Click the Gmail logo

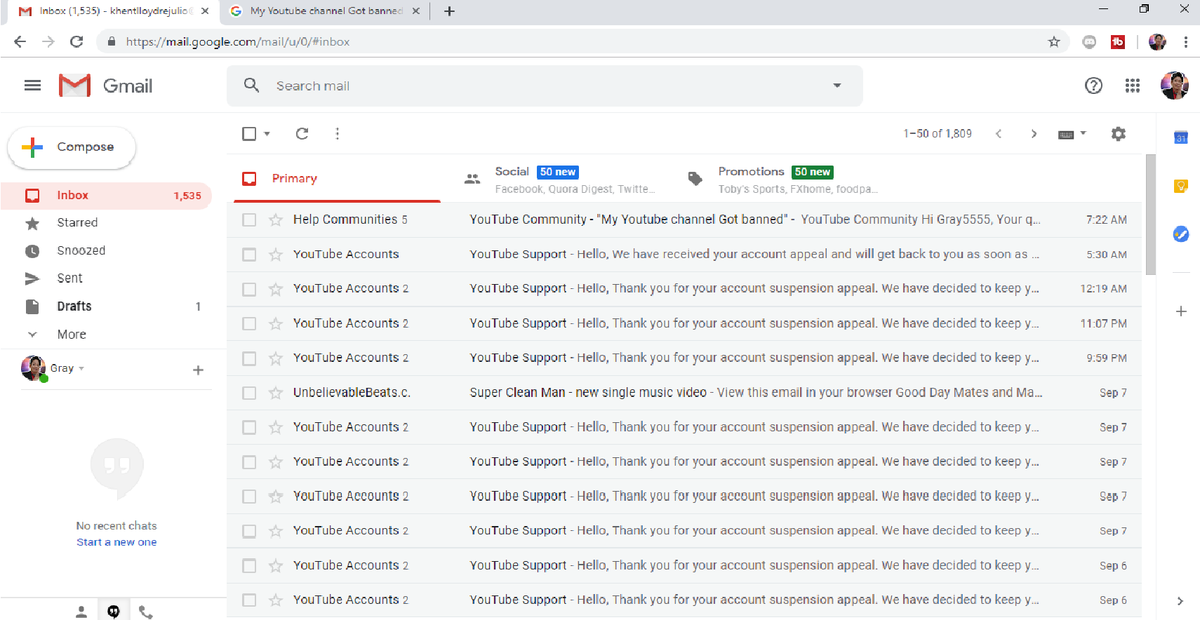tap(106, 86)
